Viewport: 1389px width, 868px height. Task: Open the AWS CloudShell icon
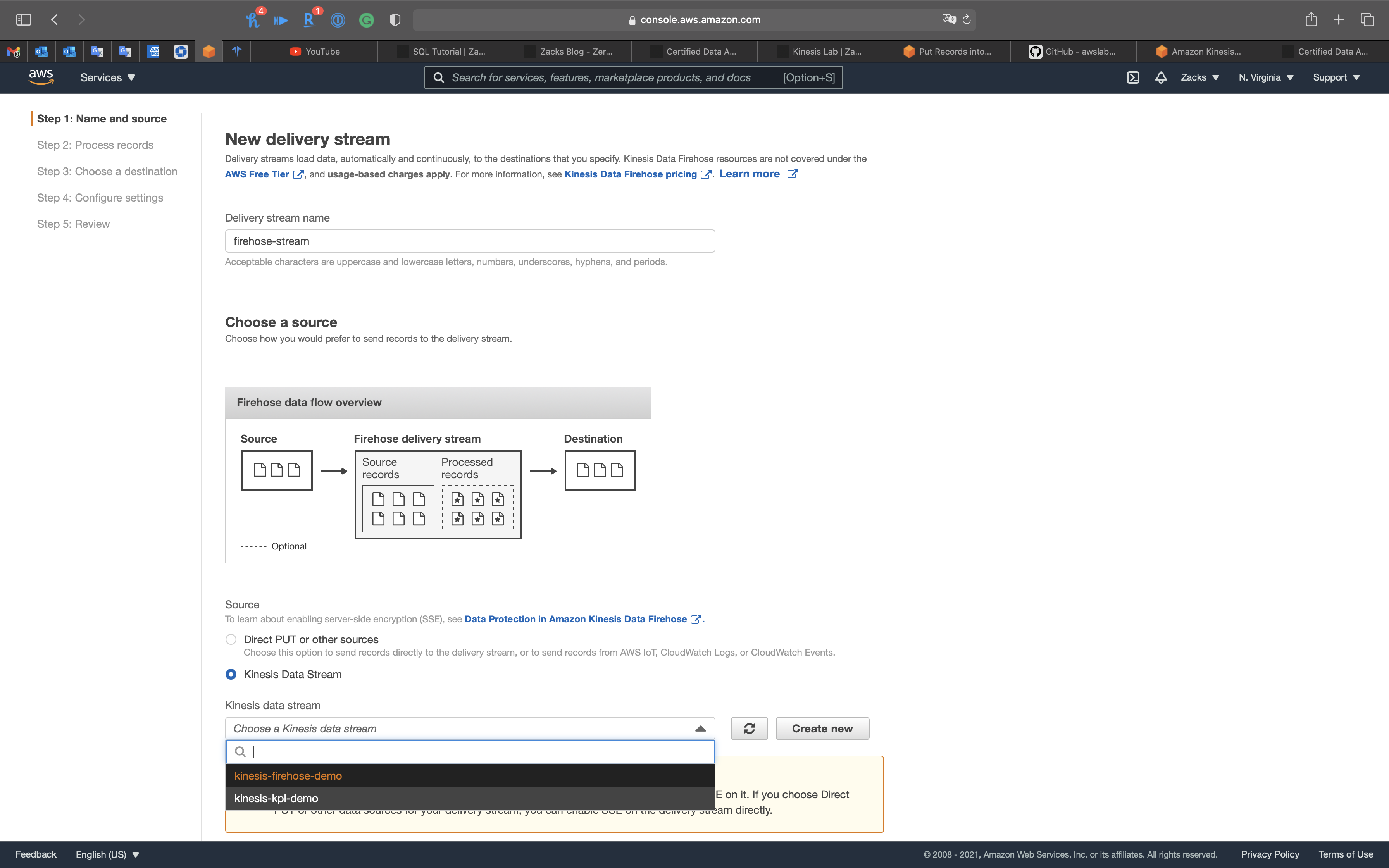pyautogui.click(x=1132, y=77)
